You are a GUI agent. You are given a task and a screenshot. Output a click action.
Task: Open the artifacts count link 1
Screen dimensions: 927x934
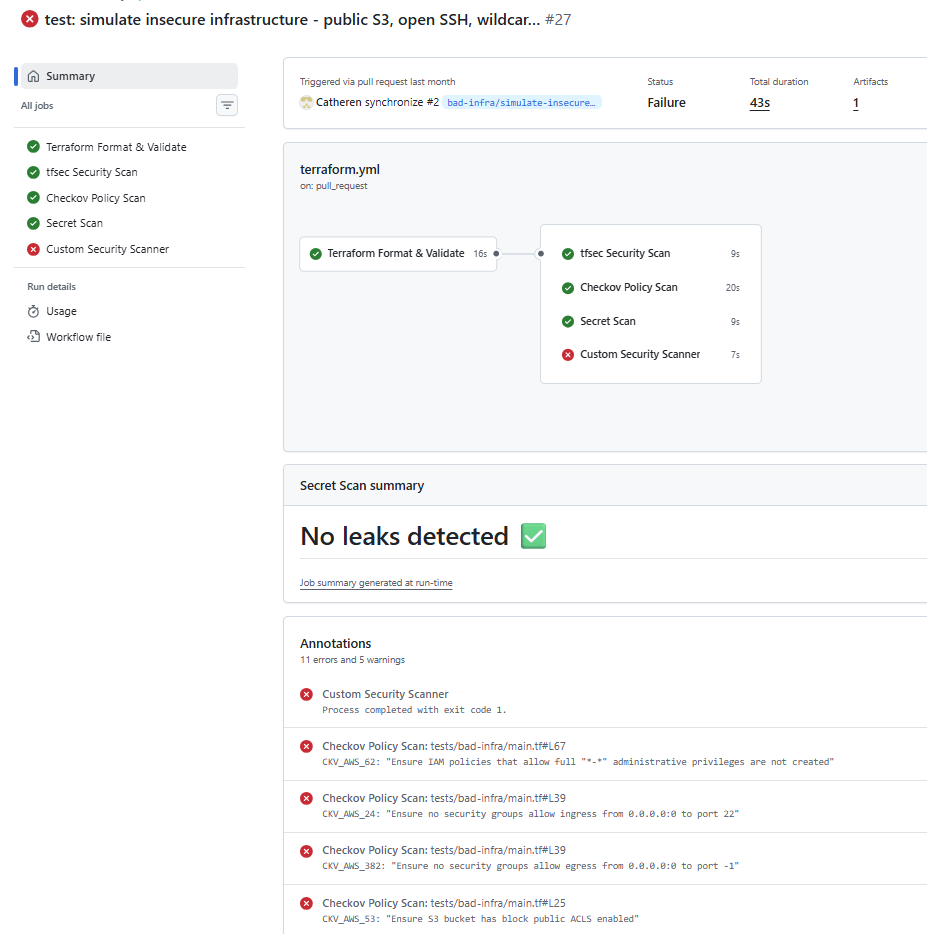click(x=856, y=103)
